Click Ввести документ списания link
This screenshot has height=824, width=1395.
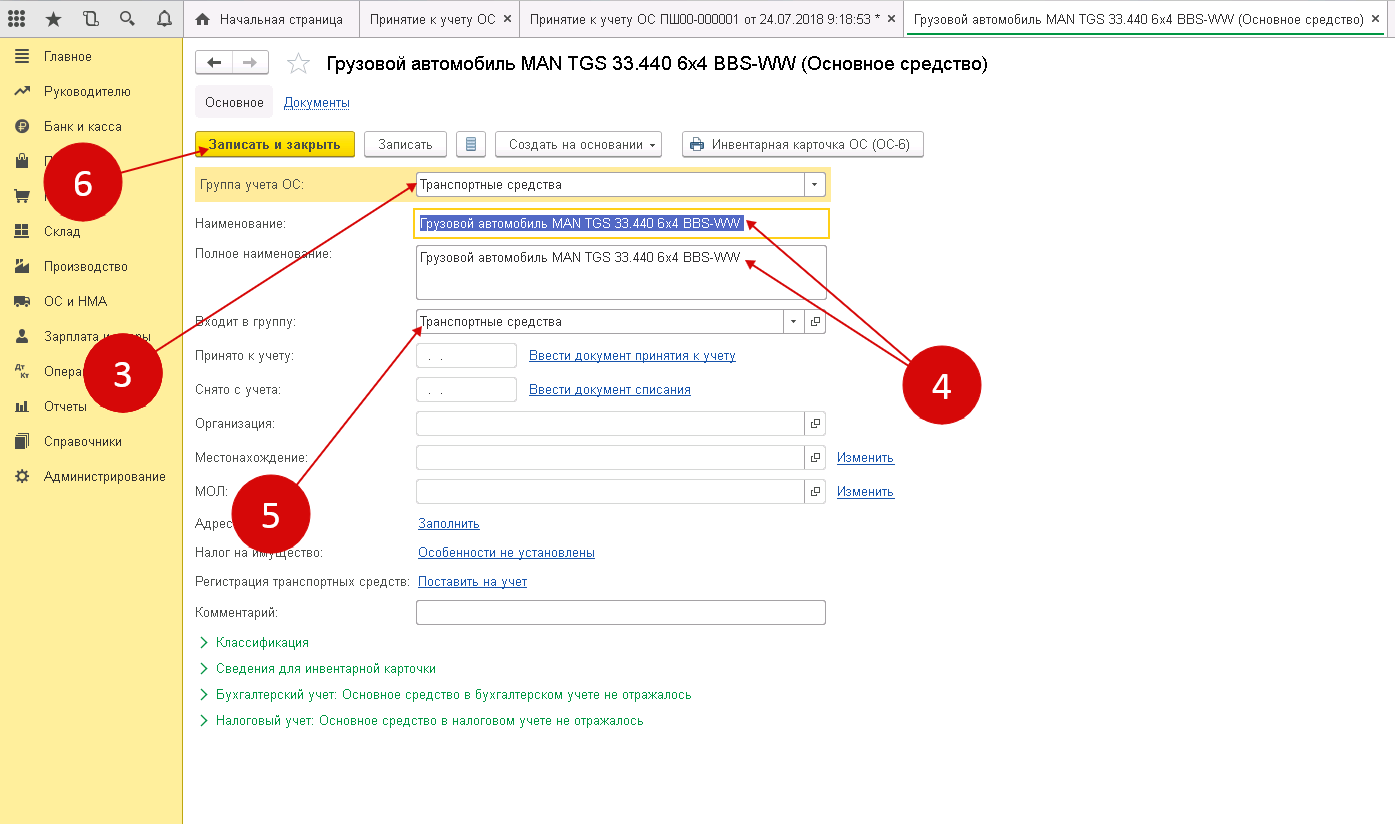coord(610,390)
